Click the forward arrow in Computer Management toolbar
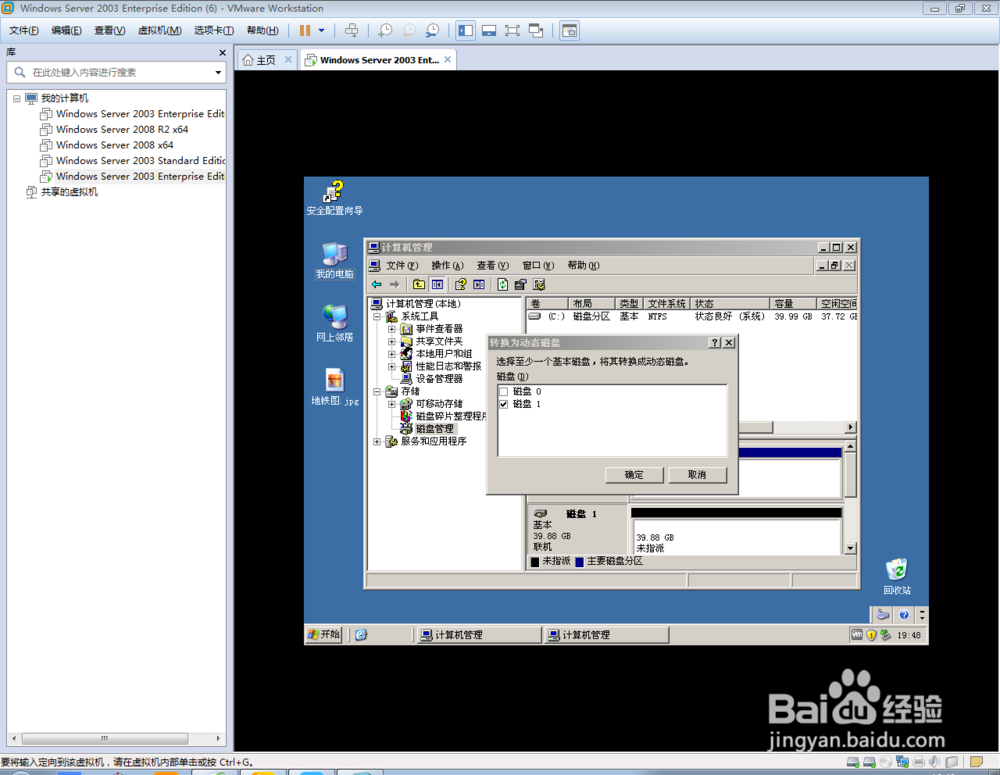This screenshot has width=1000, height=775. [394, 284]
